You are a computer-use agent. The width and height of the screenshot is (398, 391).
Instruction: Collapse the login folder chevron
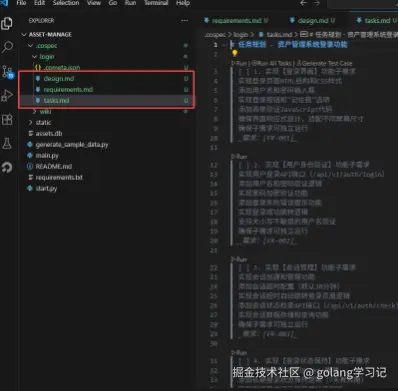coord(34,57)
